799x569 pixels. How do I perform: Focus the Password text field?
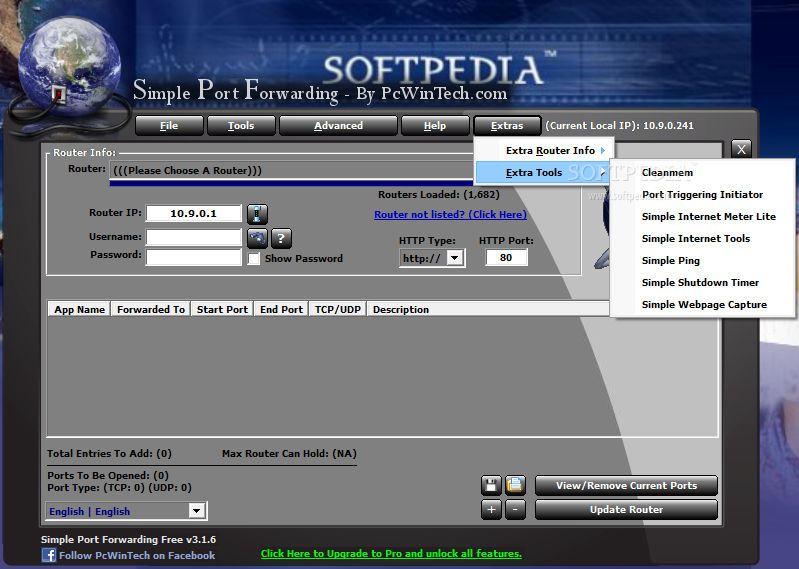pyautogui.click(x=194, y=257)
